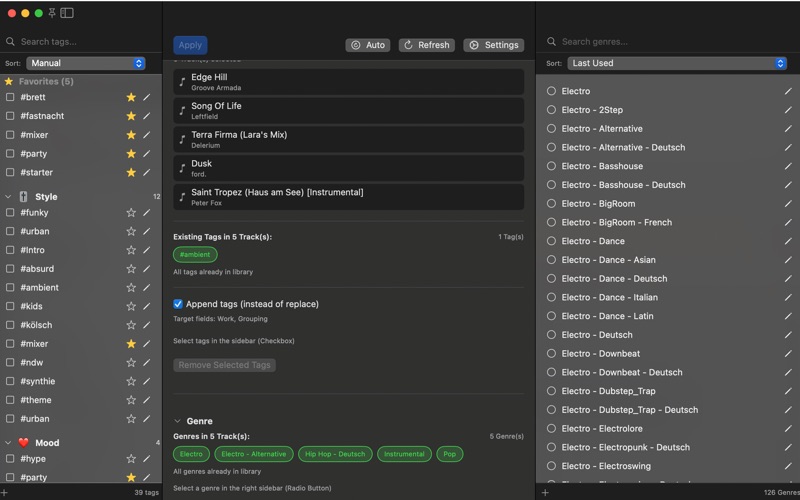
Task: Open the tag sort dropdown Manual
Action: pos(86,63)
